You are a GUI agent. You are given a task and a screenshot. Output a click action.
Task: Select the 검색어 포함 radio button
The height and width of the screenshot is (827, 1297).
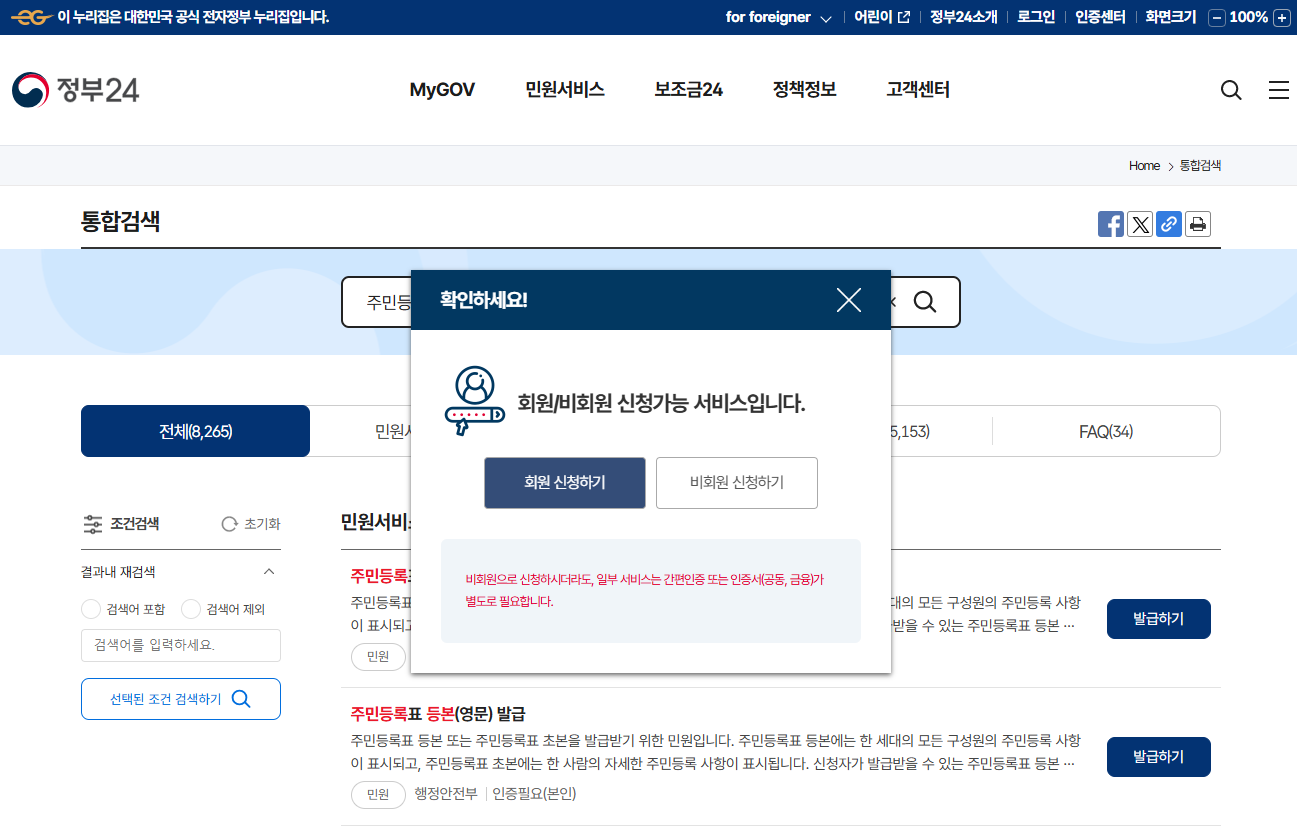pos(91,609)
